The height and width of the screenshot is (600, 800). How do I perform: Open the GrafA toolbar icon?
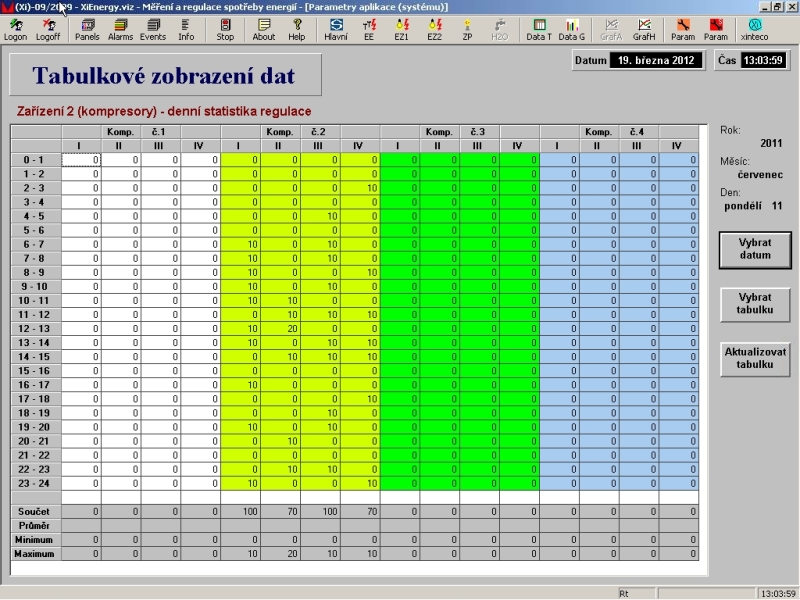click(611, 30)
